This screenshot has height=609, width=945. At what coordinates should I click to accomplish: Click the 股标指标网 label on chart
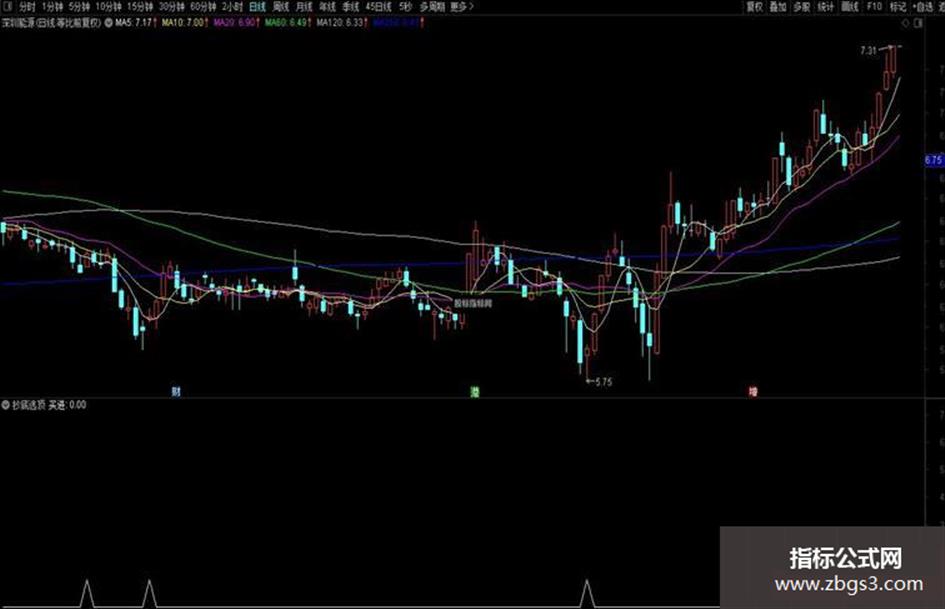click(x=472, y=303)
